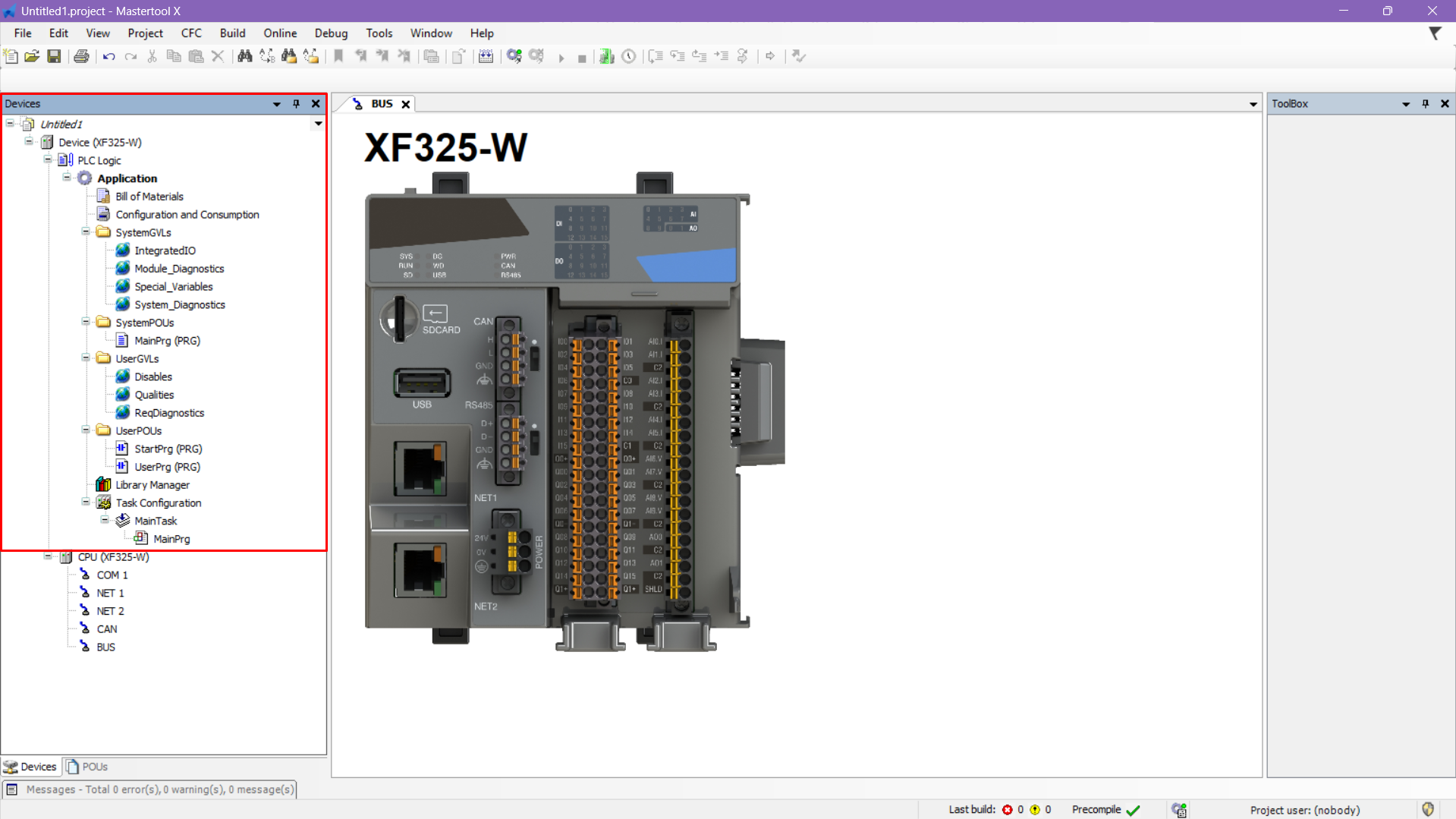
Task: Collapse the UserPOUs folder node
Action: click(86, 430)
